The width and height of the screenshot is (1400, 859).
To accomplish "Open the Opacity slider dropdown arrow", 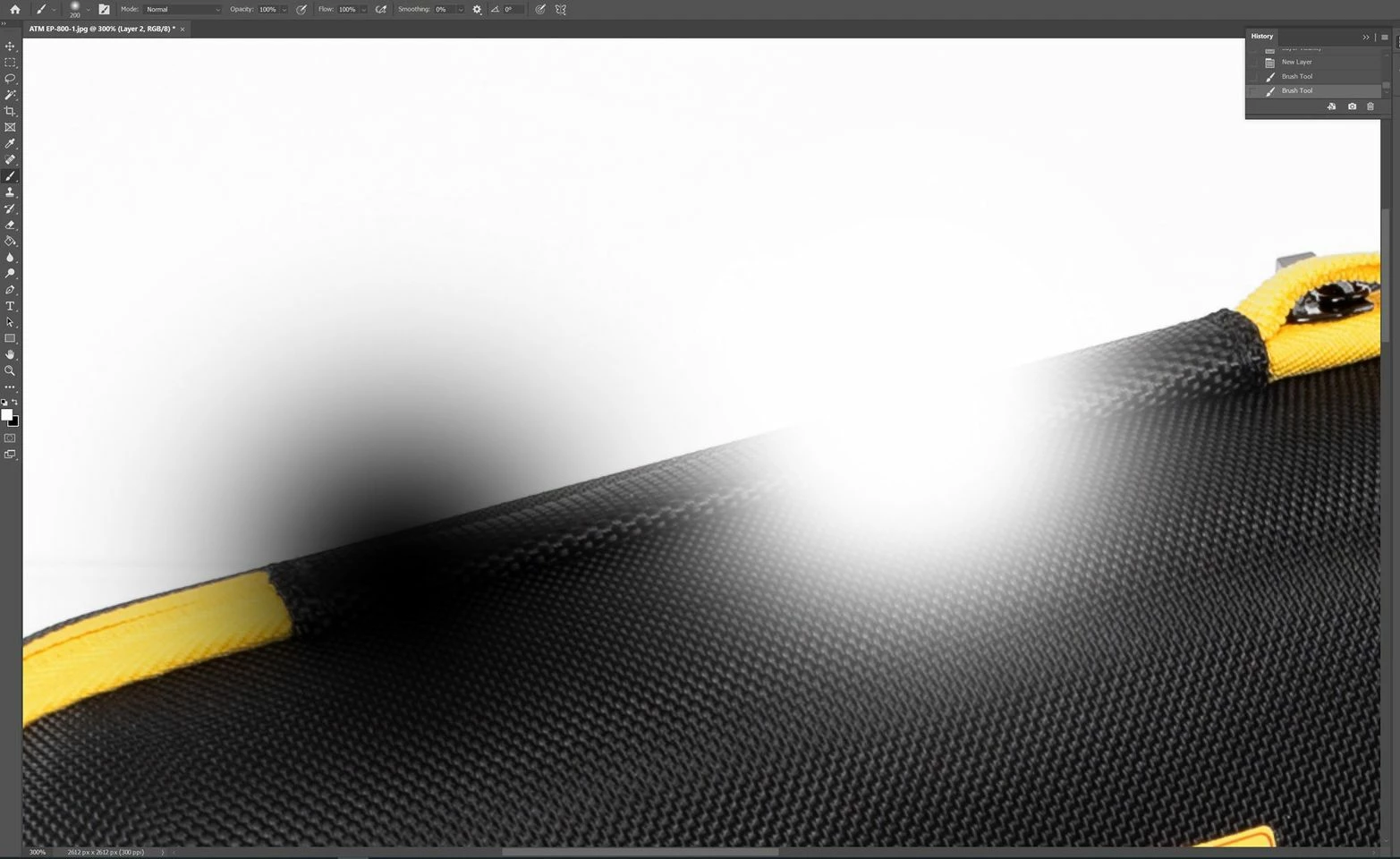I will (x=284, y=9).
